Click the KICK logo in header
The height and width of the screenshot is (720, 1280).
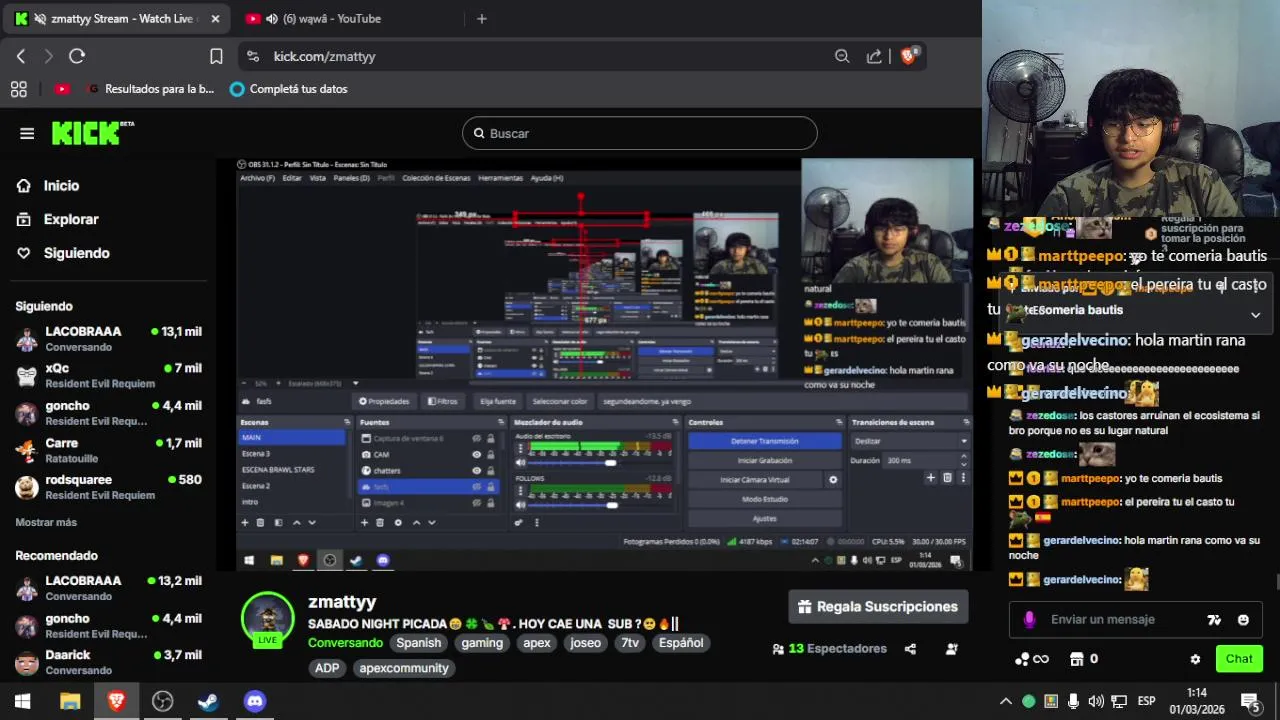coord(92,133)
